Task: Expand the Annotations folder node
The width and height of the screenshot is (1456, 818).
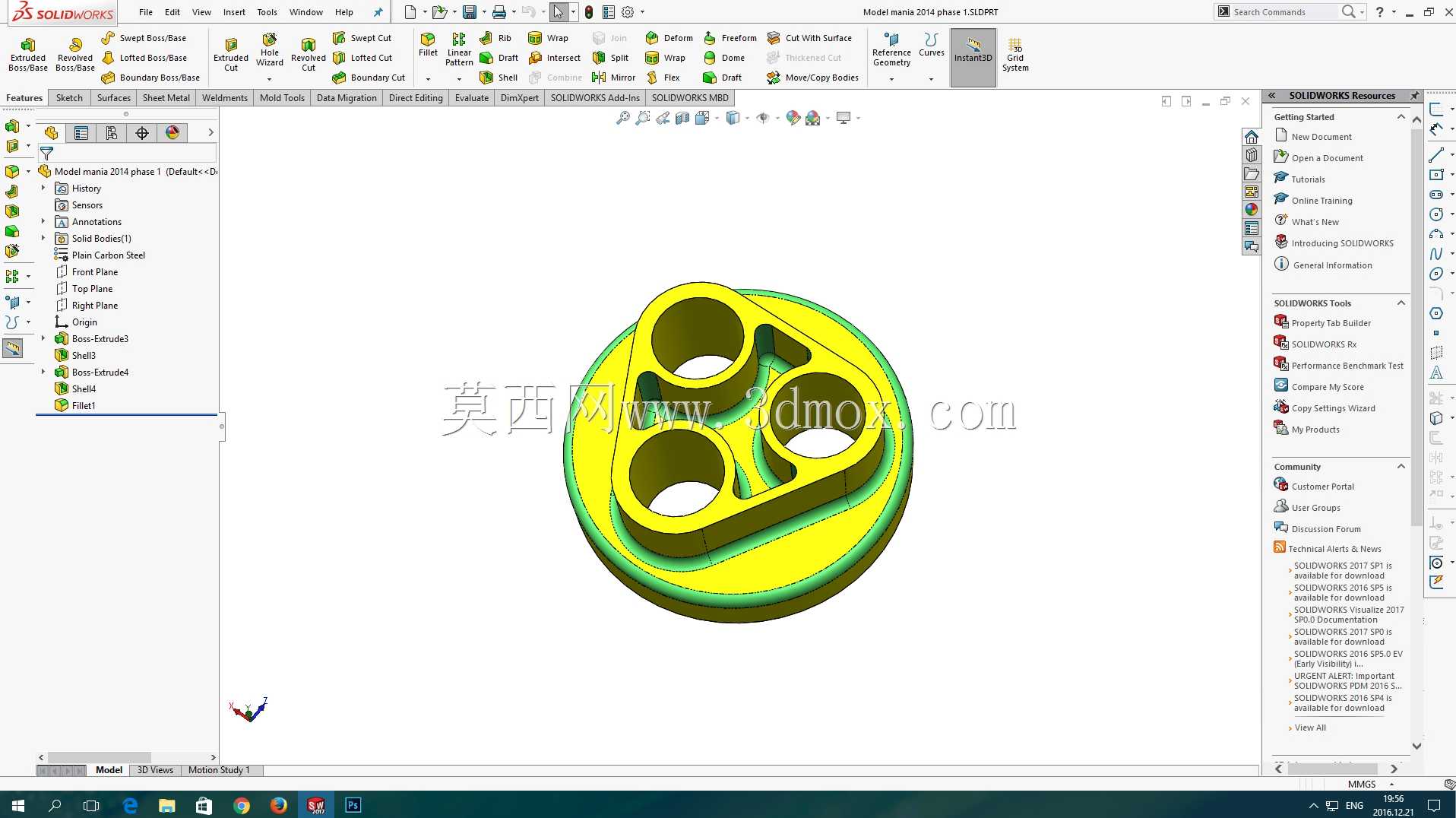Action: pyautogui.click(x=43, y=221)
